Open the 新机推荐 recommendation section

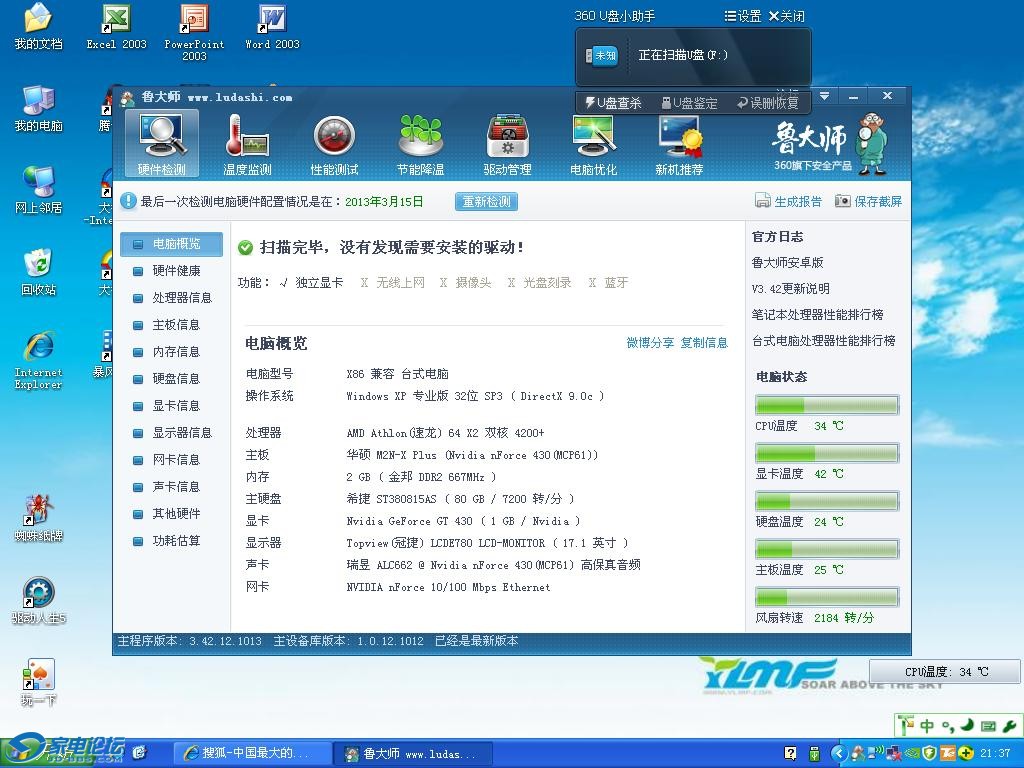tap(679, 144)
